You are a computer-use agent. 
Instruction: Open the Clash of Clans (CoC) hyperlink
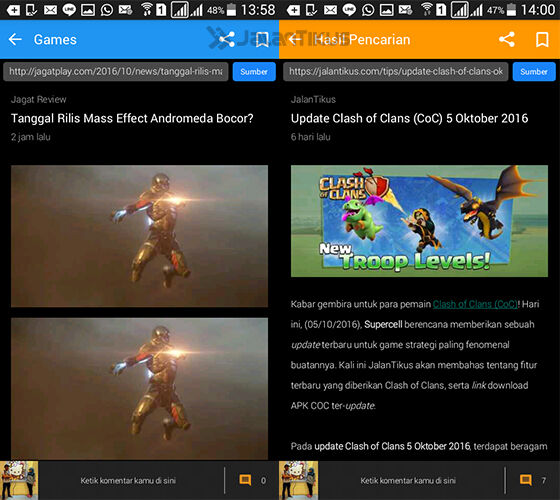475,304
